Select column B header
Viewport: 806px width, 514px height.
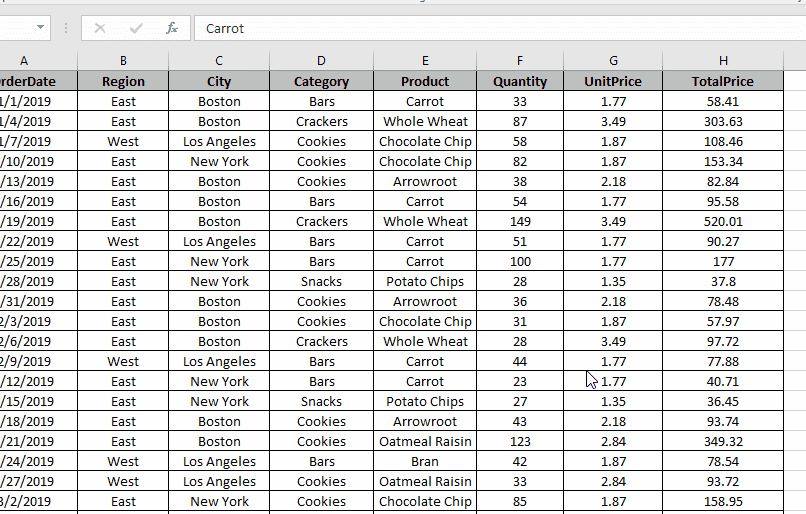(x=123, y=61)
